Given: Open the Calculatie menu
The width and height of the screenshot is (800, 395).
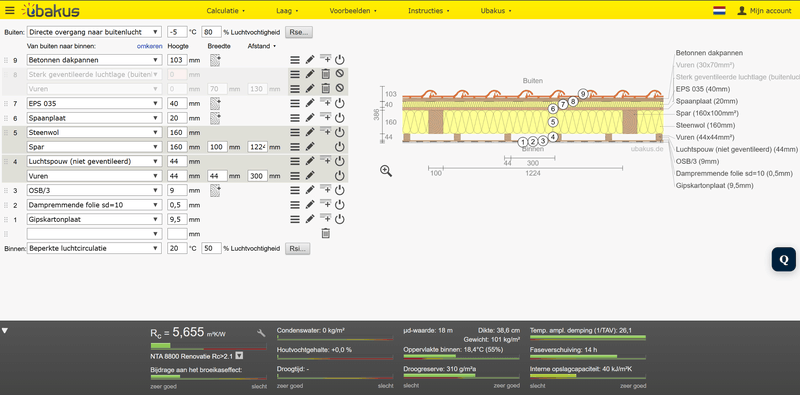Looking at the screenshot, I should [226, 10].
